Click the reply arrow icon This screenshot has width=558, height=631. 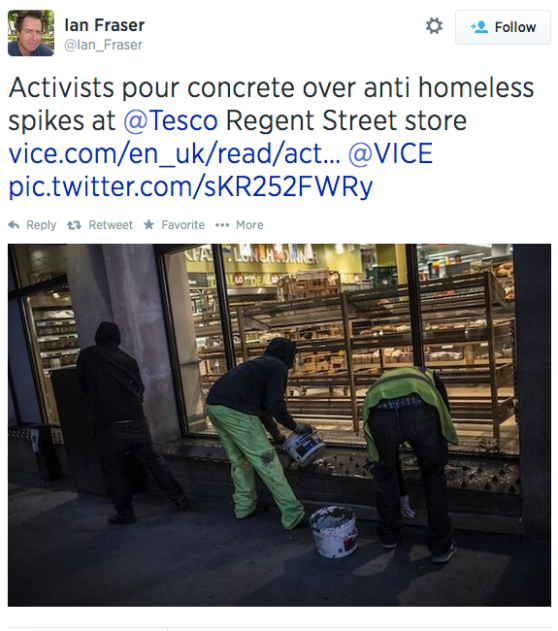(x=14, y=225)
